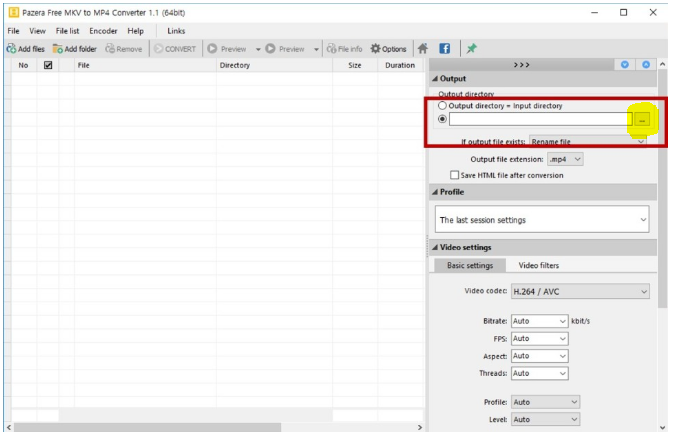Image resolution: width=673 pixels, height=436 pixels.
Task: Click the file list horizontal scrollbar thumb
Action: [x=148, y=427]
